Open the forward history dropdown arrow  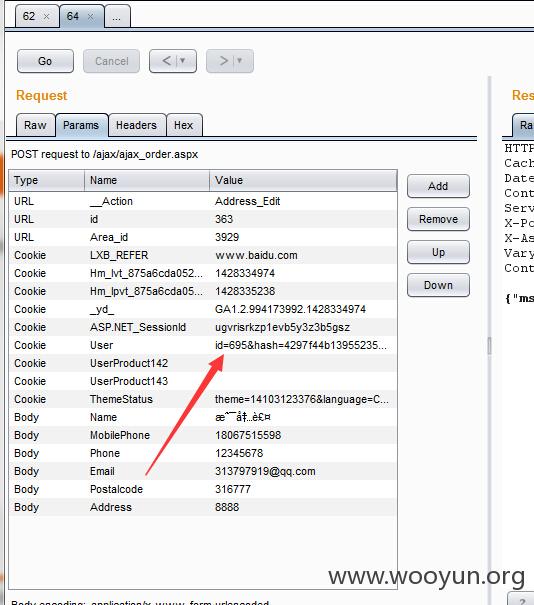coord(240,61)
